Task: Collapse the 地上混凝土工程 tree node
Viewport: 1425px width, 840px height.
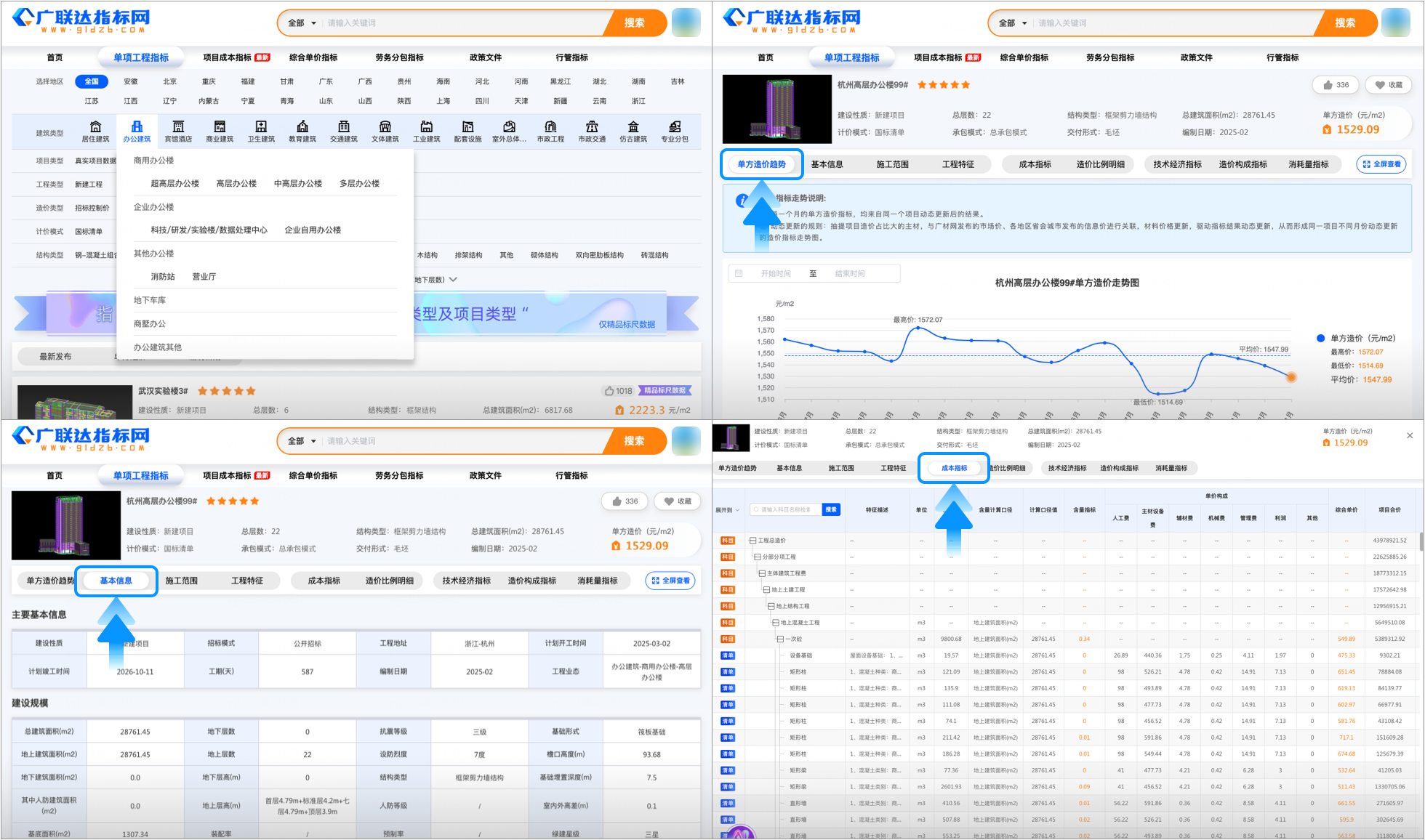Action: click(775, 623)
